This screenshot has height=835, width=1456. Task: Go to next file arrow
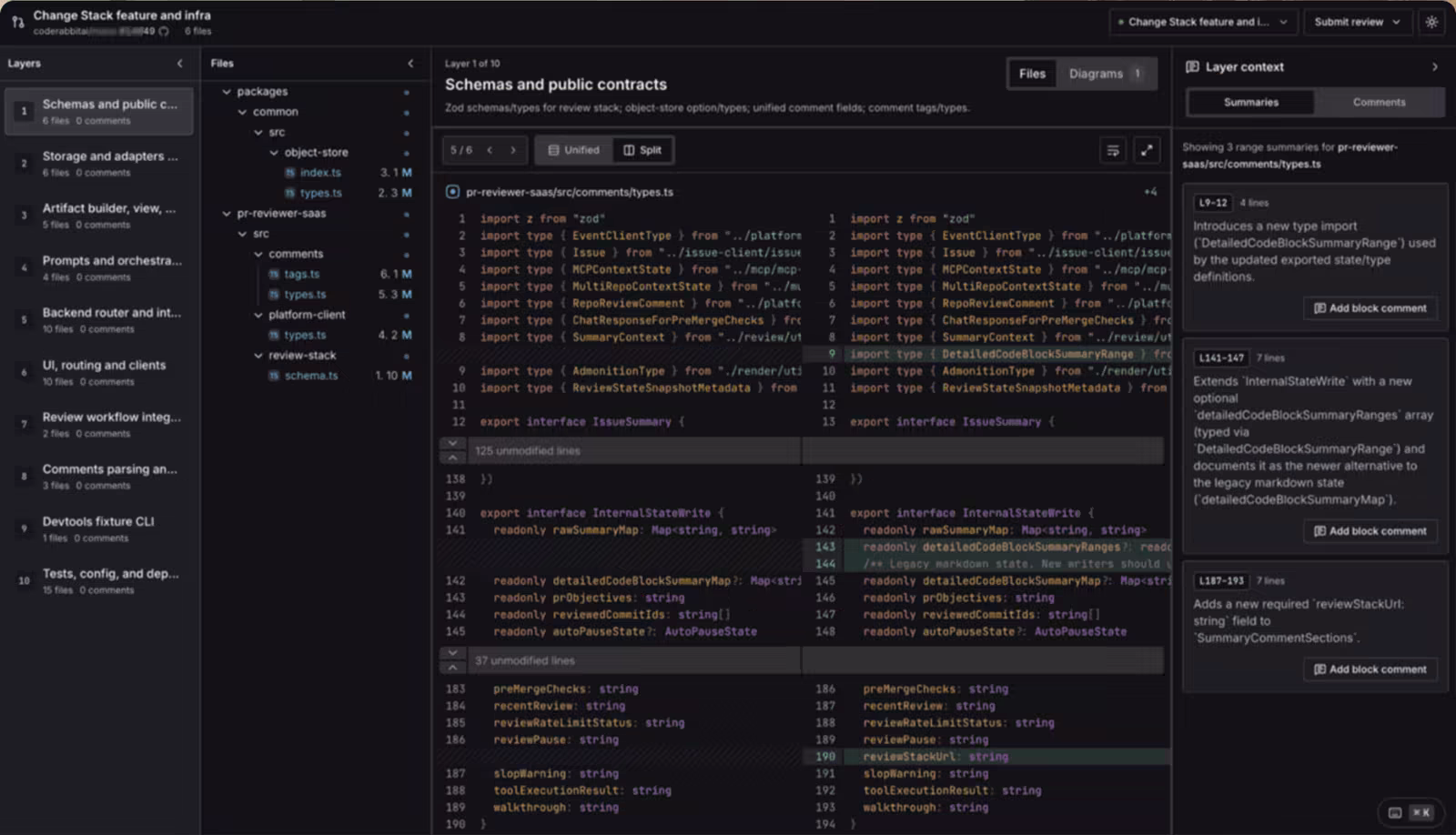click(x=512, y=150)
